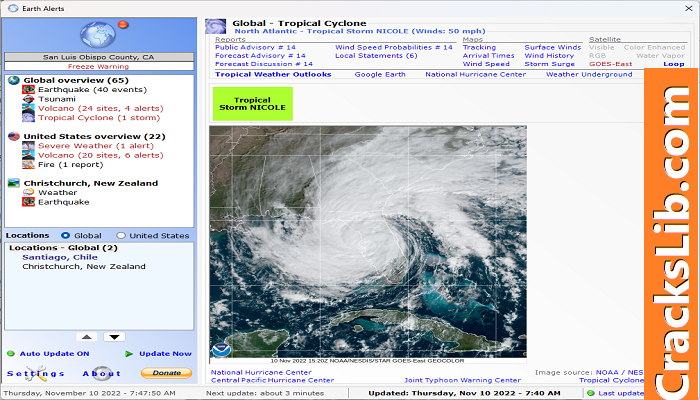Image resolution: width=700 pixels, height=400 pixels.
Task: Open Local Statements (6)
Action: (376, 56)
